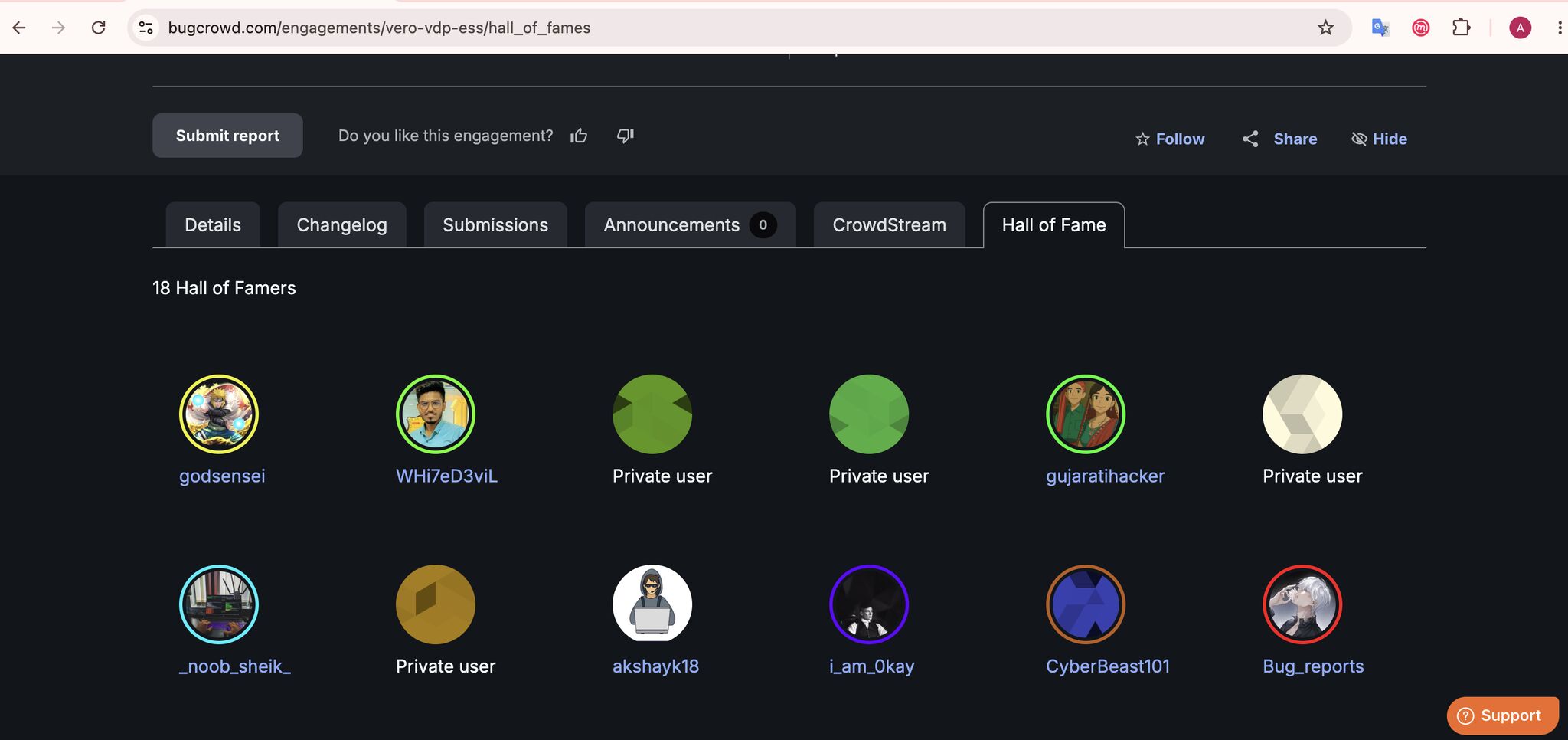Viewport: 1568px width, 740px height.
Task: Open the Chrome profile avatar A
Action: pos(1520,28)
